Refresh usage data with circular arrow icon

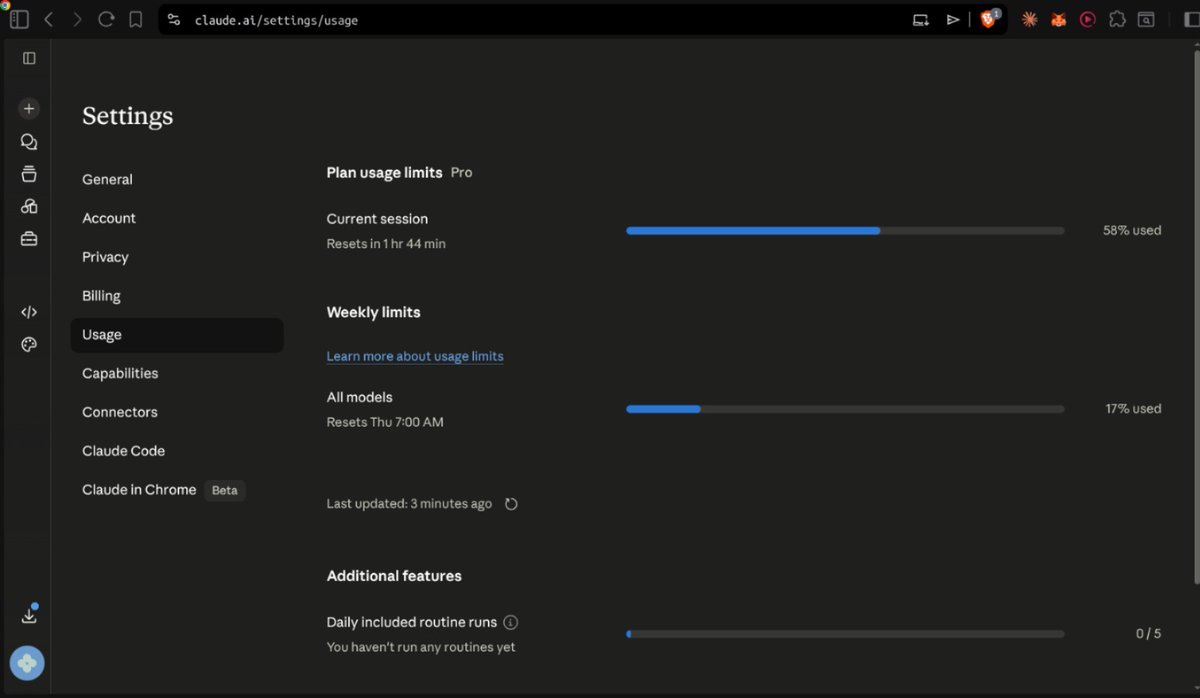(x=511, y=504)
